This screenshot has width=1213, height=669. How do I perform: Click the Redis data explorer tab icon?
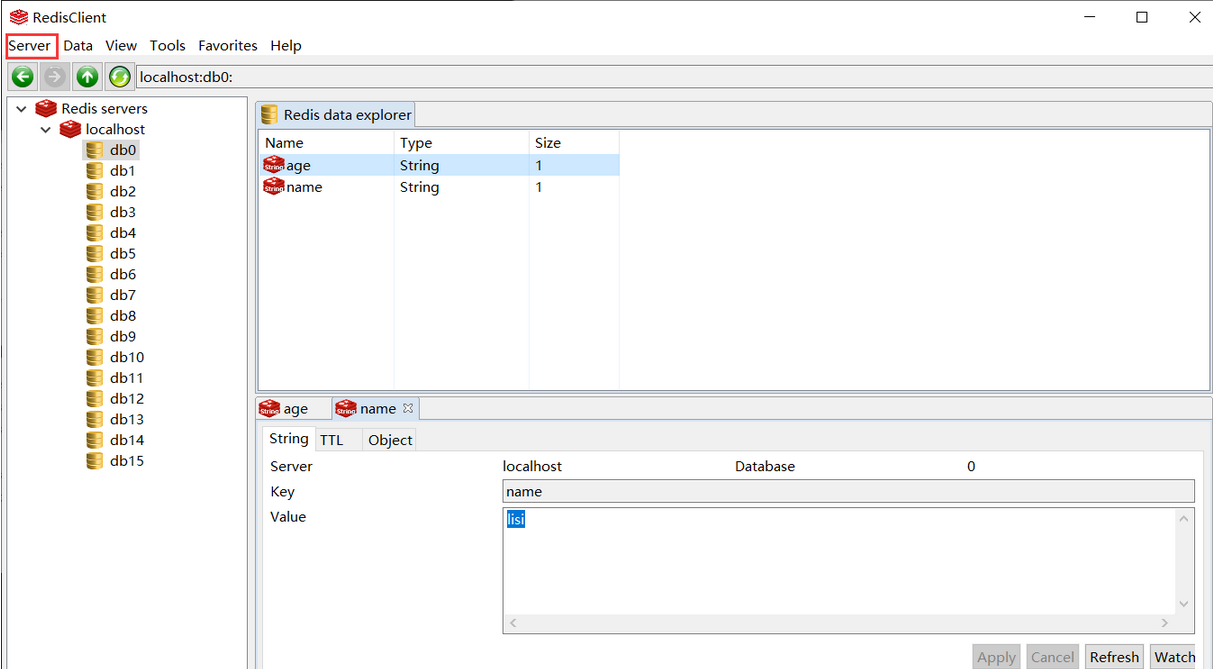tap(269, 115)
